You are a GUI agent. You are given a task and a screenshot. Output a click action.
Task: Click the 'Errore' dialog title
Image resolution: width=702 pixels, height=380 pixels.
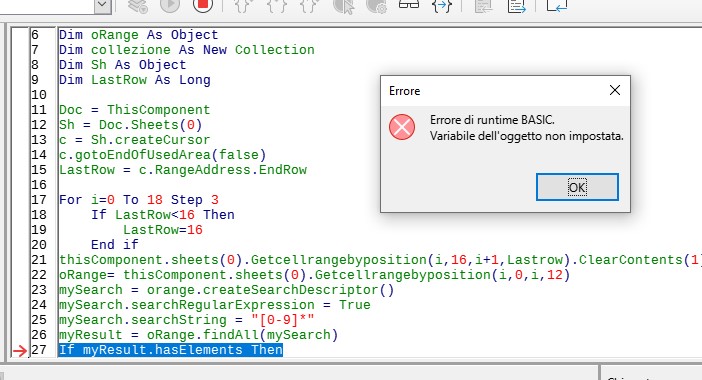click(404, 91)
